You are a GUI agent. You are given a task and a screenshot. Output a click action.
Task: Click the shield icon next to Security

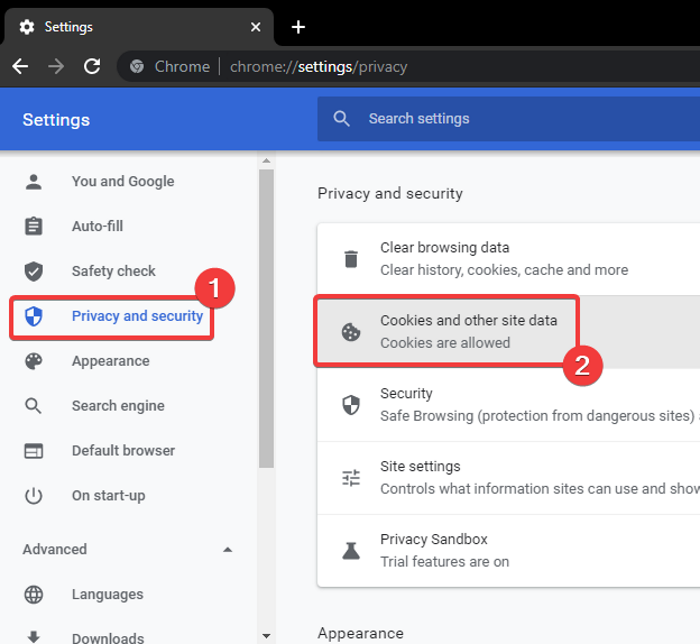[351, 404]
